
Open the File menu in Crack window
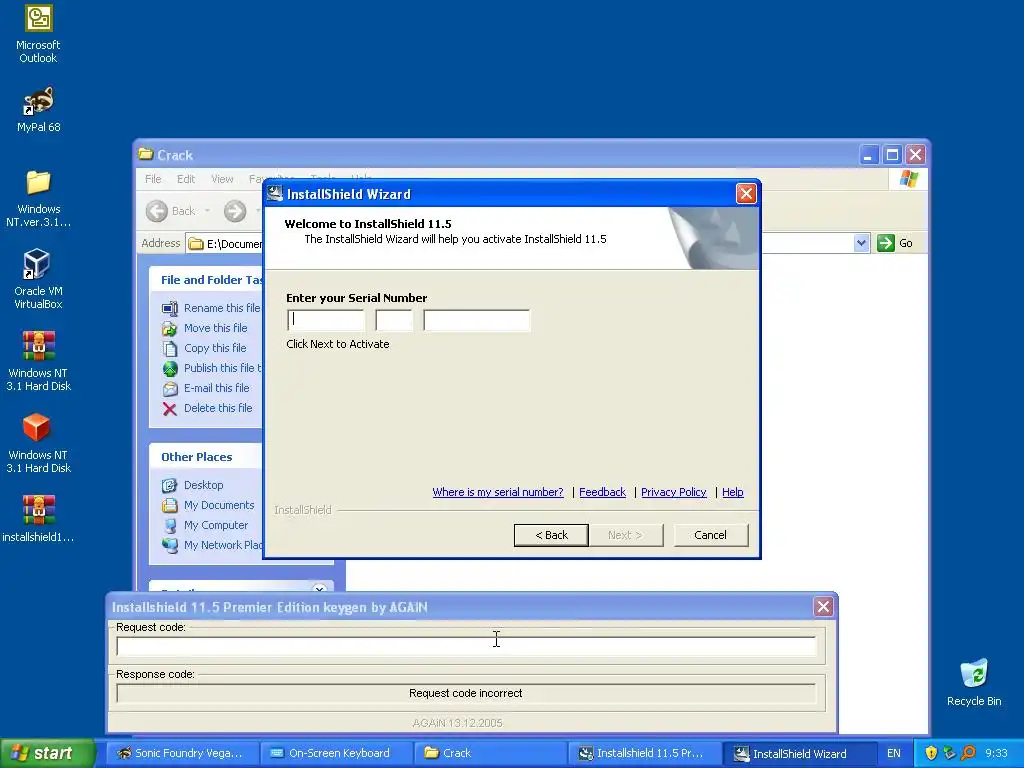pyautogui.click(x=153, y=179)
